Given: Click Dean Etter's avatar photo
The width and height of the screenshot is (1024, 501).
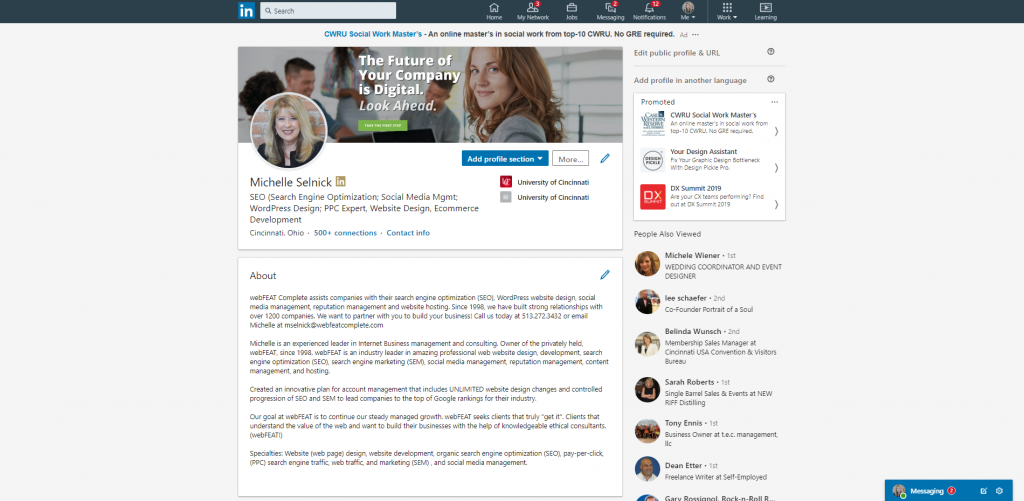Looking at the screenshot, I should (x=647, y=469).
